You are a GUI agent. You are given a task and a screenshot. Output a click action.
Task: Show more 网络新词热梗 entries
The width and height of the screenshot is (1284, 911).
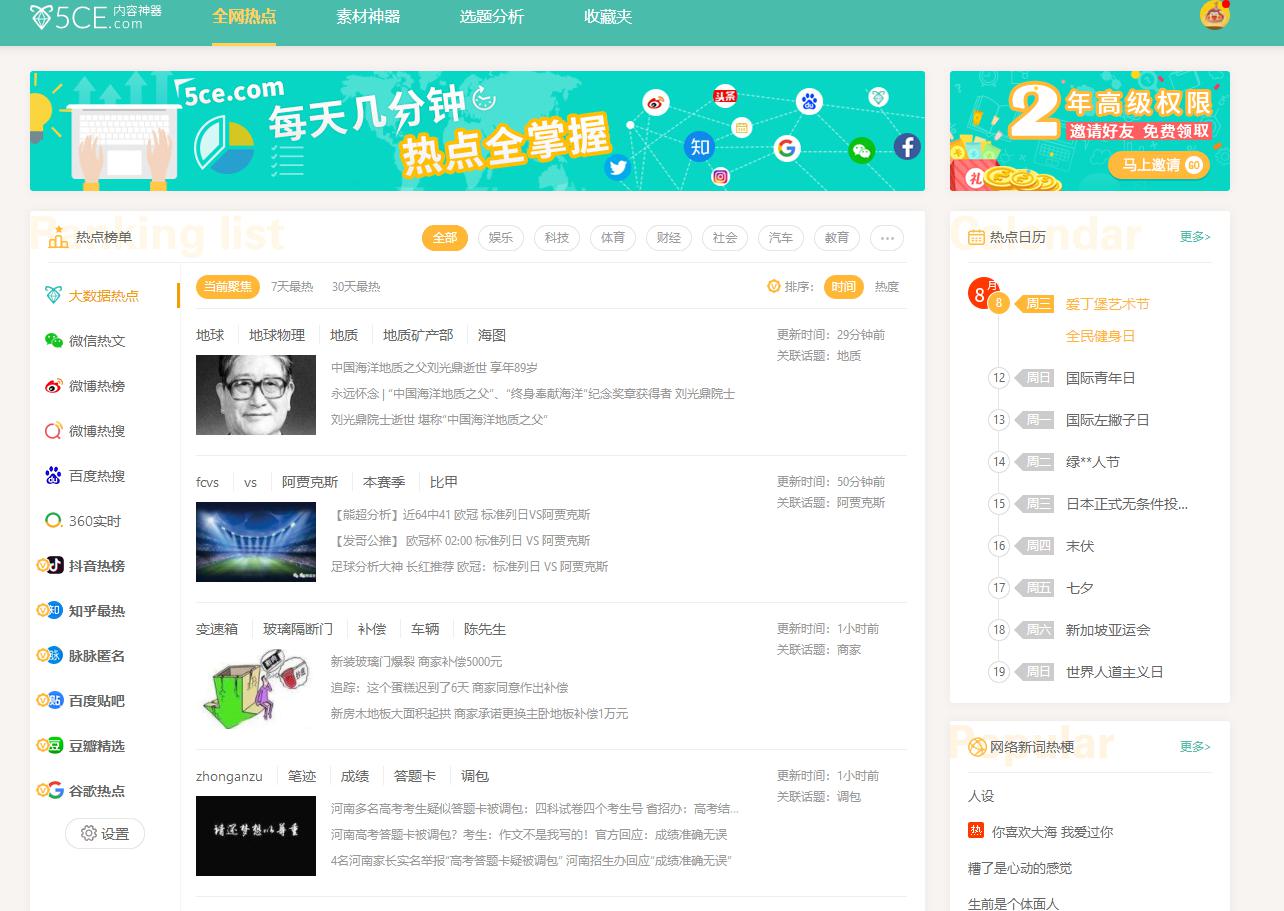pos(1193,747)
